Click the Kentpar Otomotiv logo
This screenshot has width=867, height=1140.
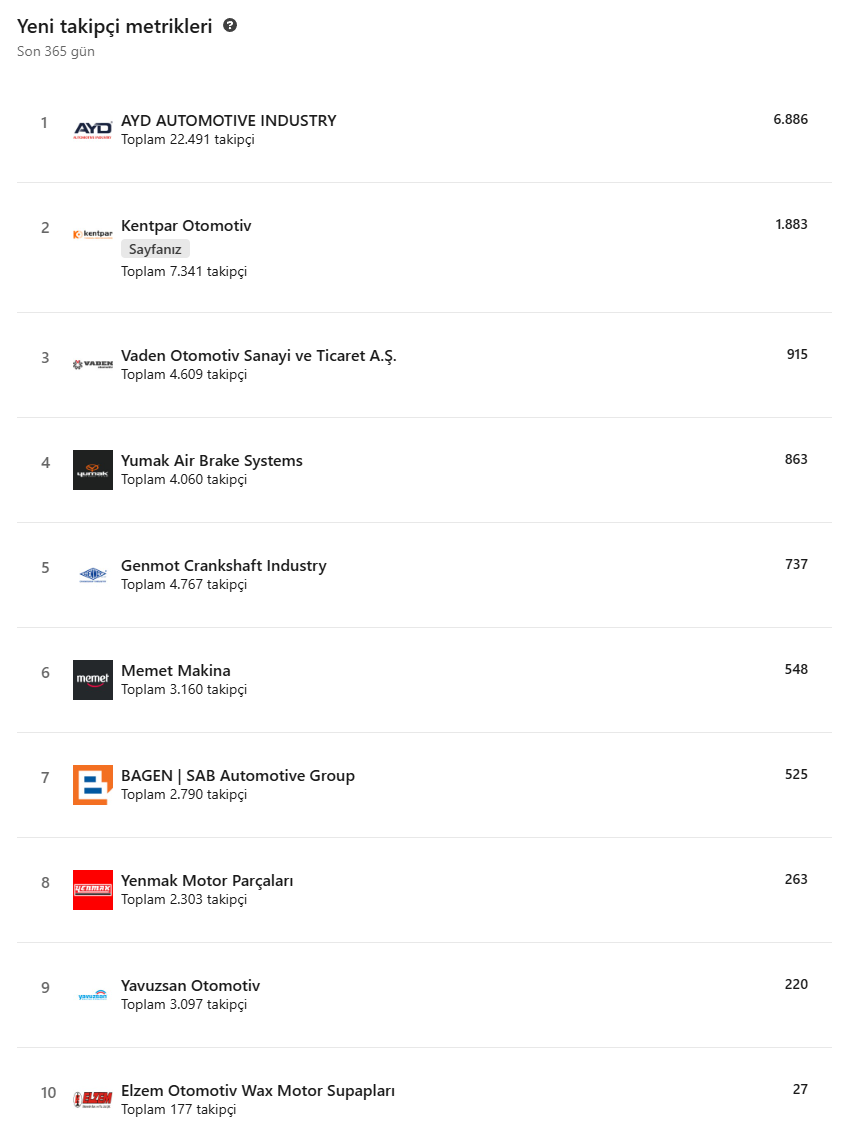tap(92, 234)
